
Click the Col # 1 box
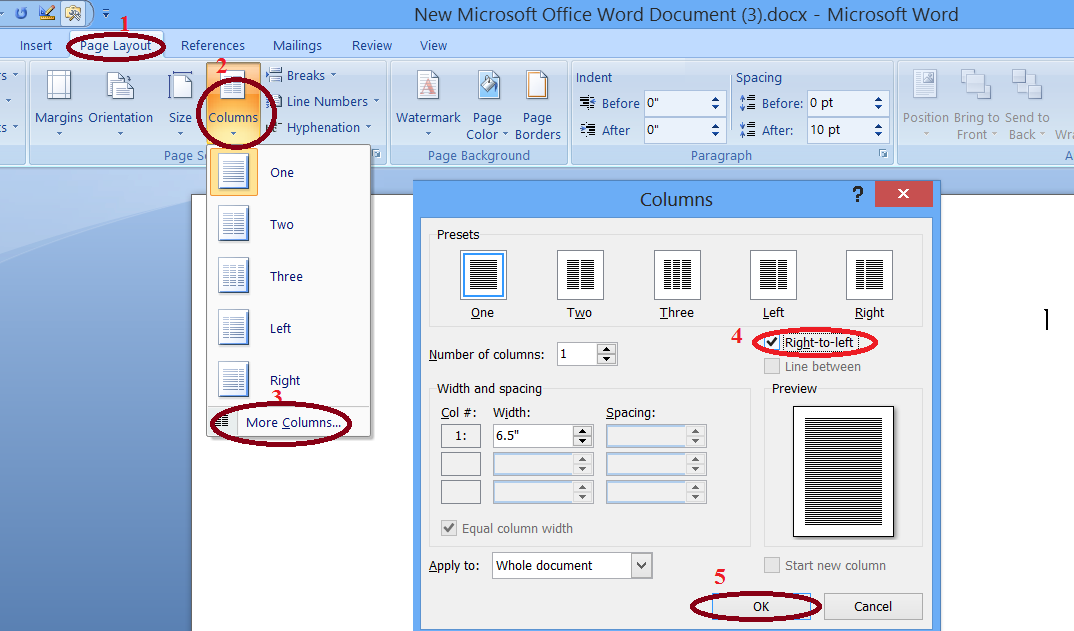point(461,436)
